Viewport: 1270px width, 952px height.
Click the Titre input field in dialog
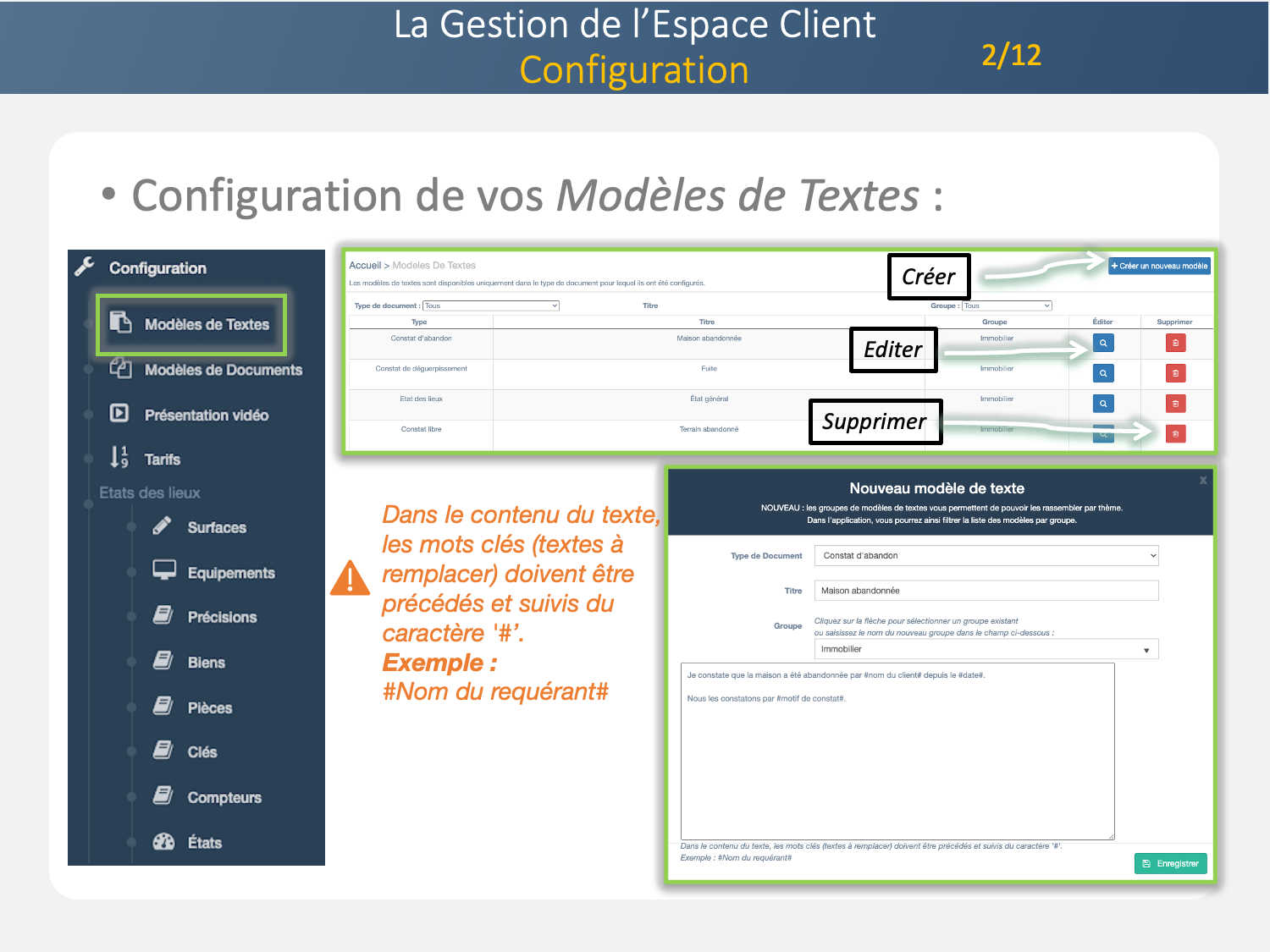986,591
